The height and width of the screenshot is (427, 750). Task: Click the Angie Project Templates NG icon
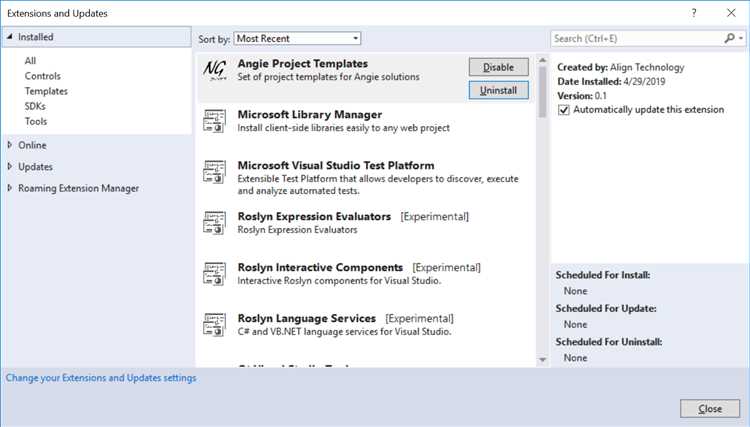click(x=214, y=70)
